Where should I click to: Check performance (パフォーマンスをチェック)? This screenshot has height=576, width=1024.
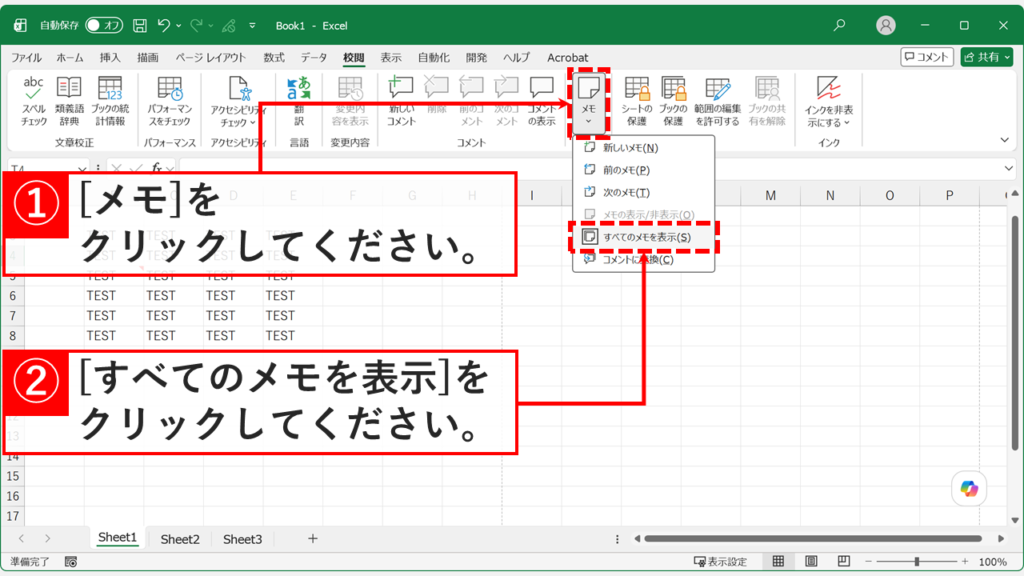(x=169, y=101)
